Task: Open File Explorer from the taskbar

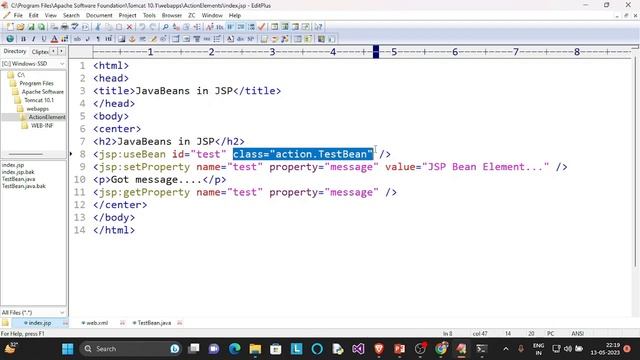Action: pos(255,349)
